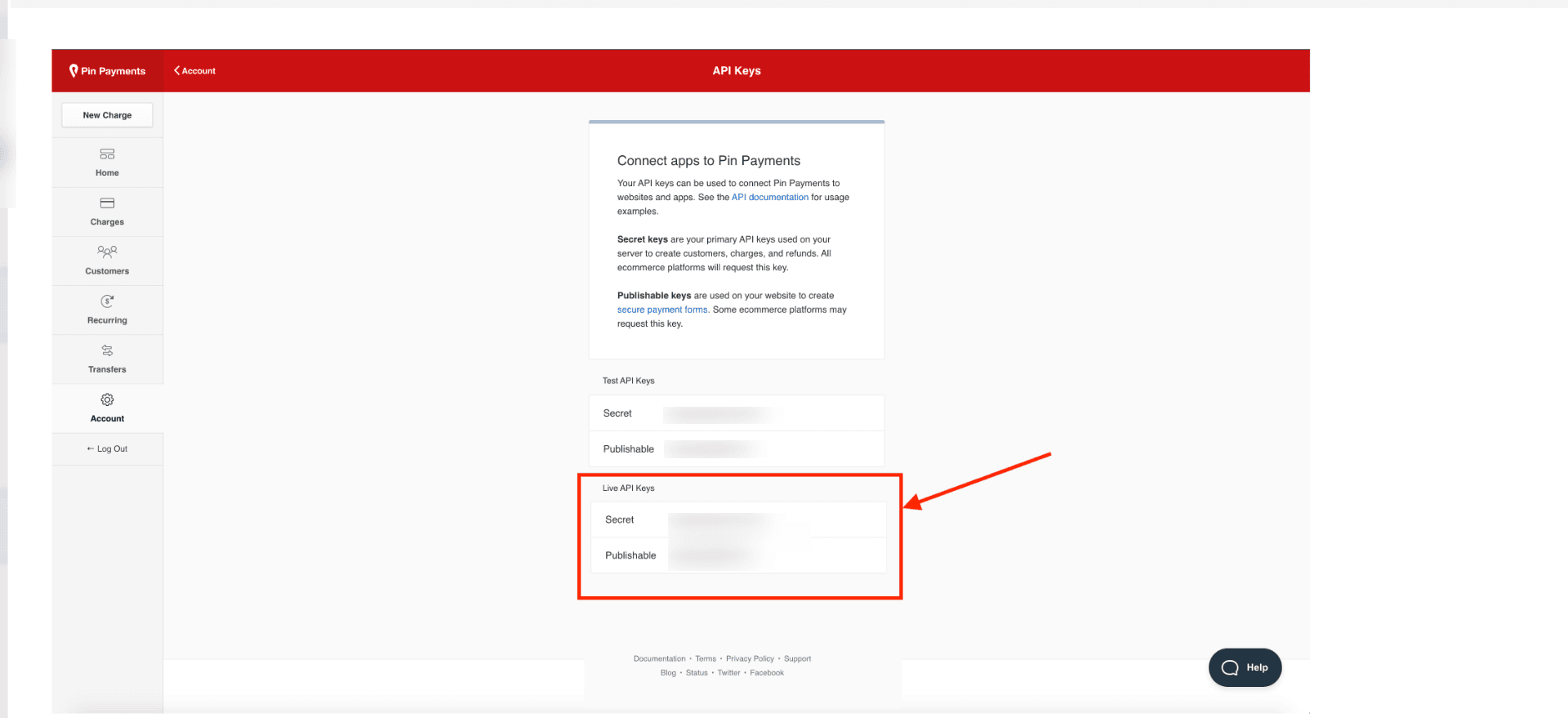Open the Terms footer link
The image size is (1568, 718).
(x=706, y=658)
